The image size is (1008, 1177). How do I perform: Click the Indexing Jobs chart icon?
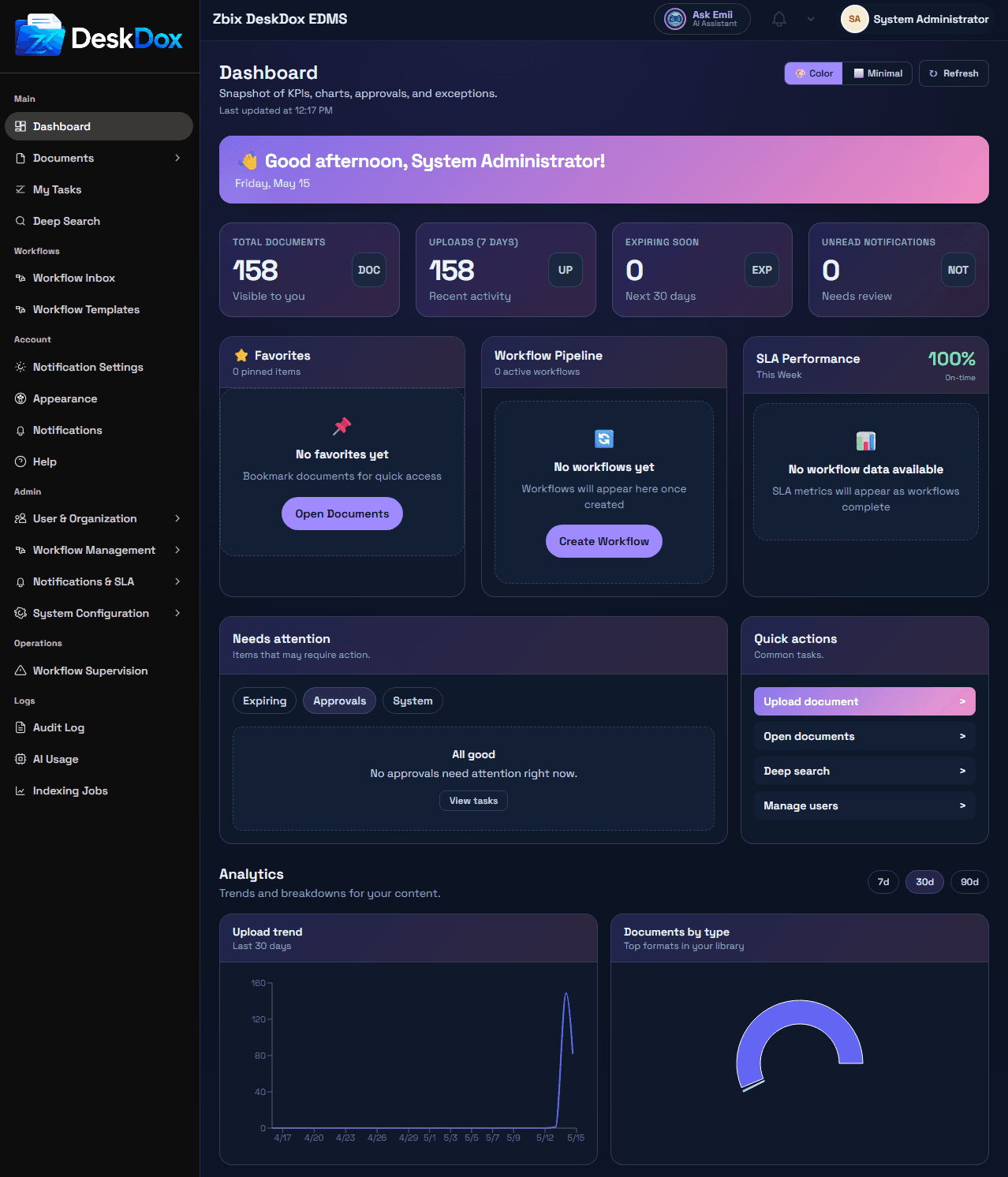coord(21,790)
